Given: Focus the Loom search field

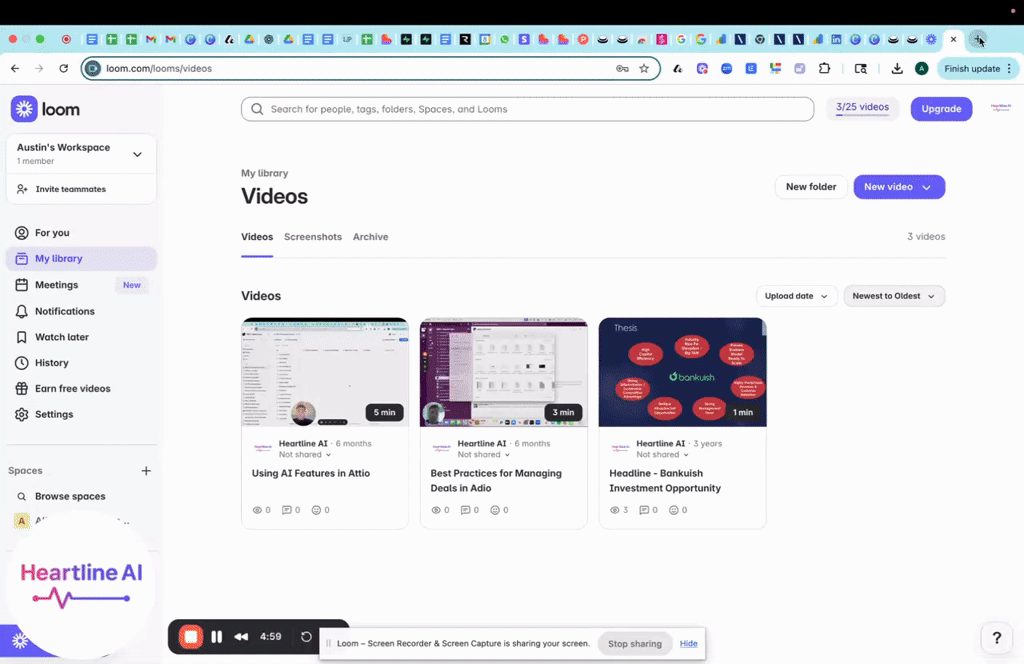Looking at the screenshot, I should (x=527, y=109).
